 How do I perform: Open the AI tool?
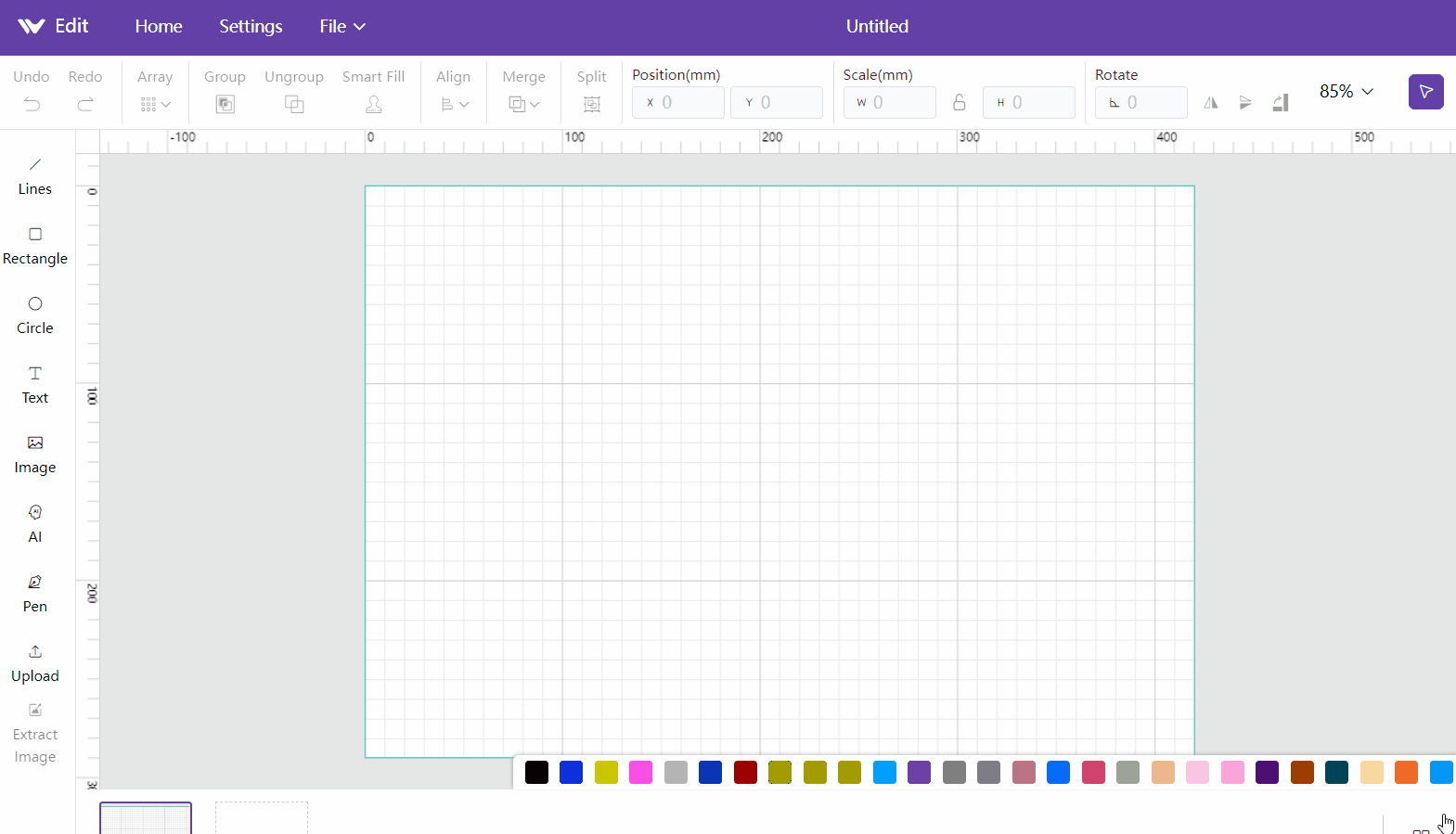[x=35, y=524]
